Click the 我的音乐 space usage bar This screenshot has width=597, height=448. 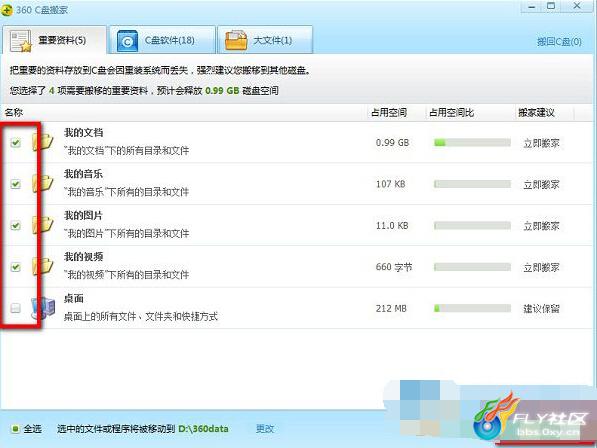(472, 184)
